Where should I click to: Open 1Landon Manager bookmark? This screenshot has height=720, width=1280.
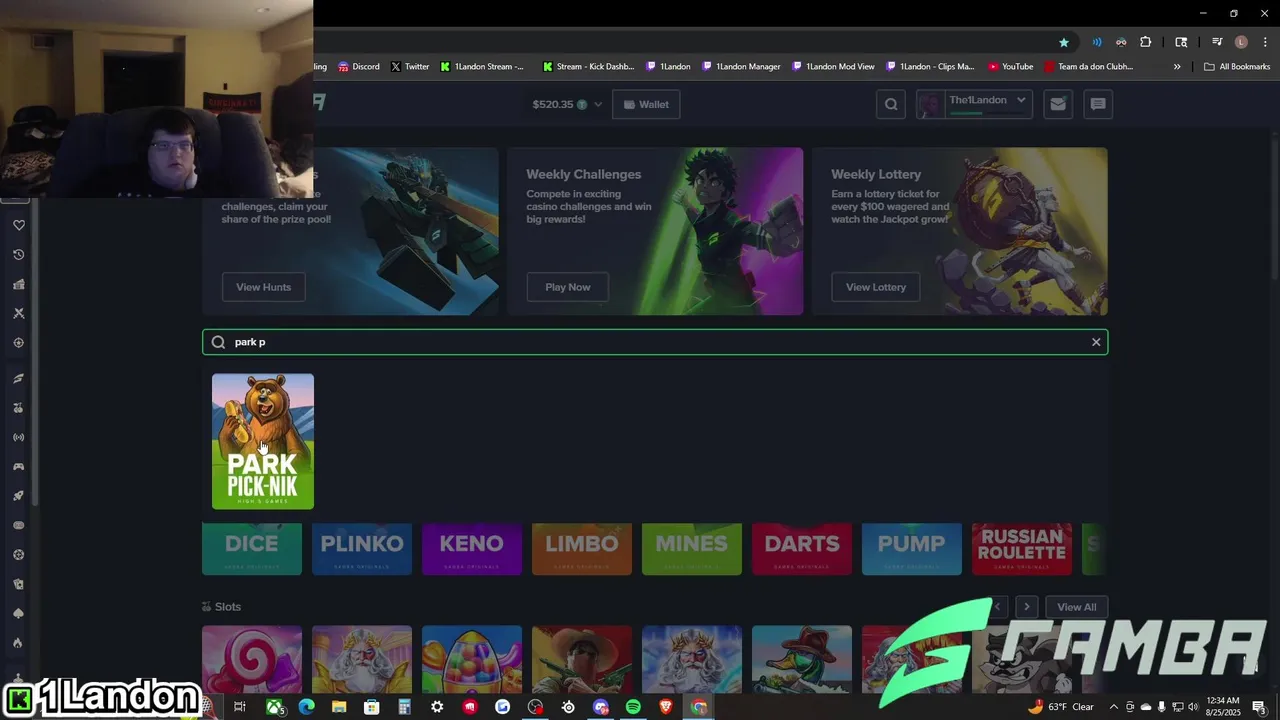(741, 67)
